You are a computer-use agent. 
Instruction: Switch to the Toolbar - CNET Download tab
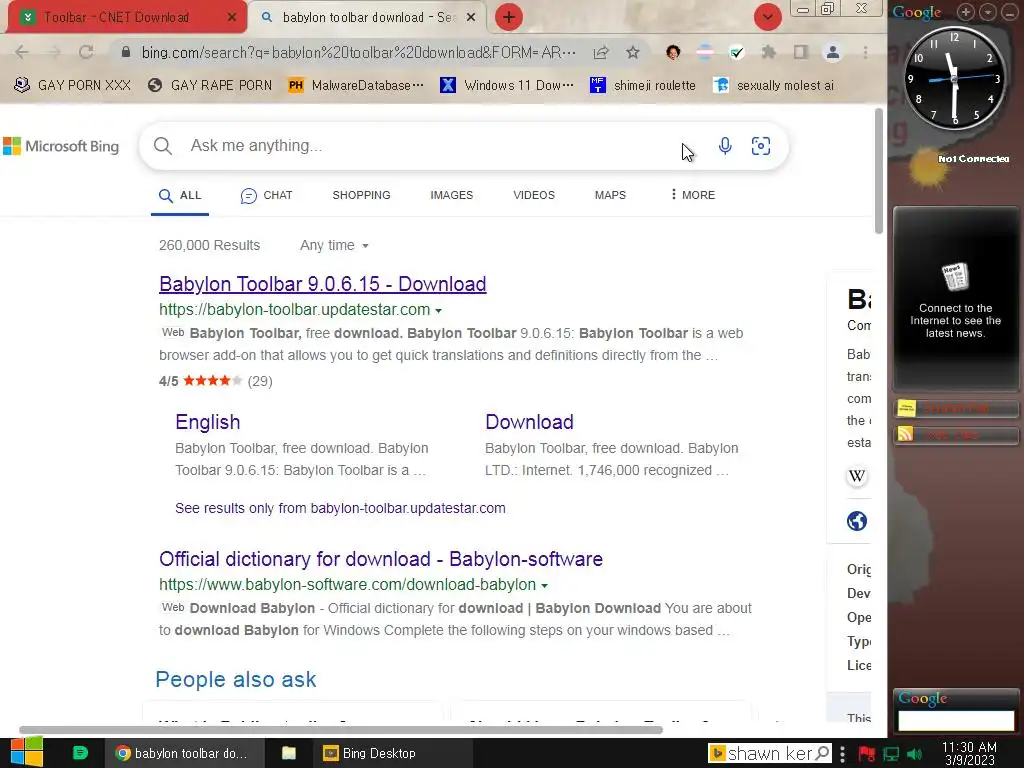tap(116, 18)
